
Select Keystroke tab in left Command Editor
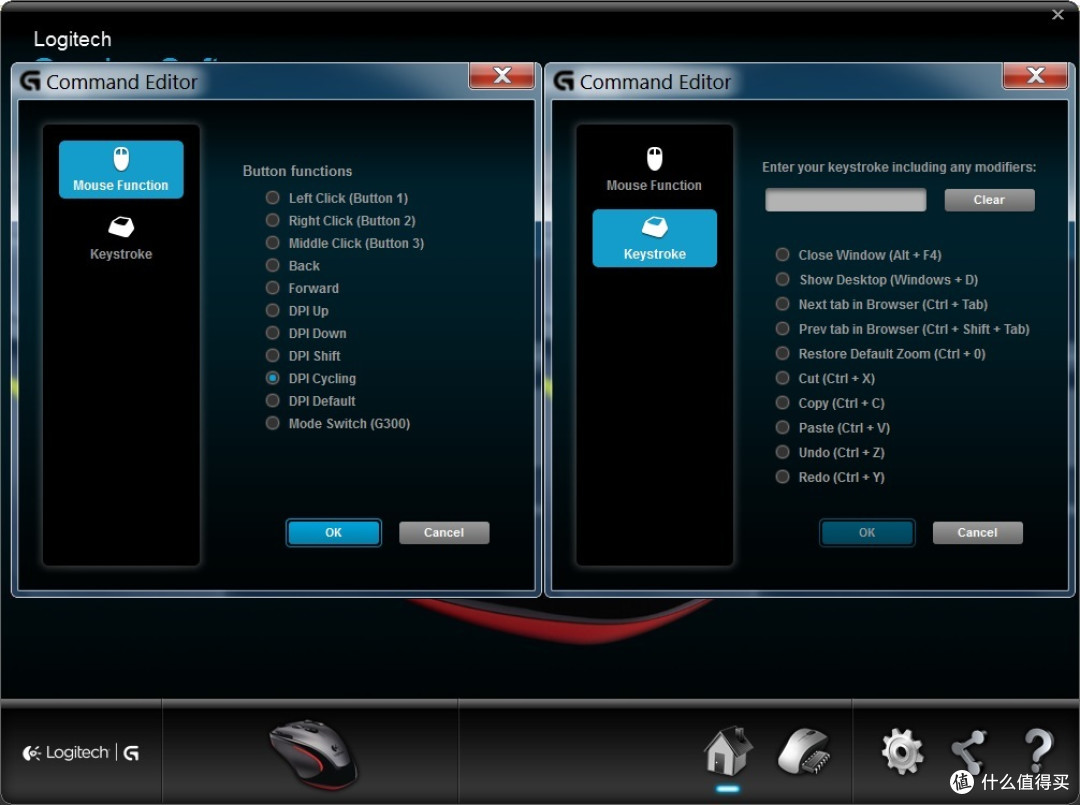[121, 238]
